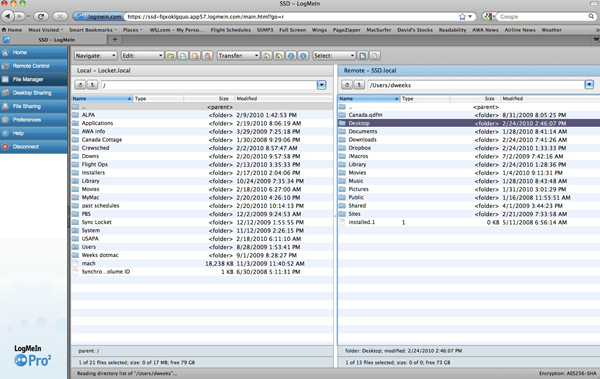
Task: Open the Select dropdown
Action: click(334, 56)
